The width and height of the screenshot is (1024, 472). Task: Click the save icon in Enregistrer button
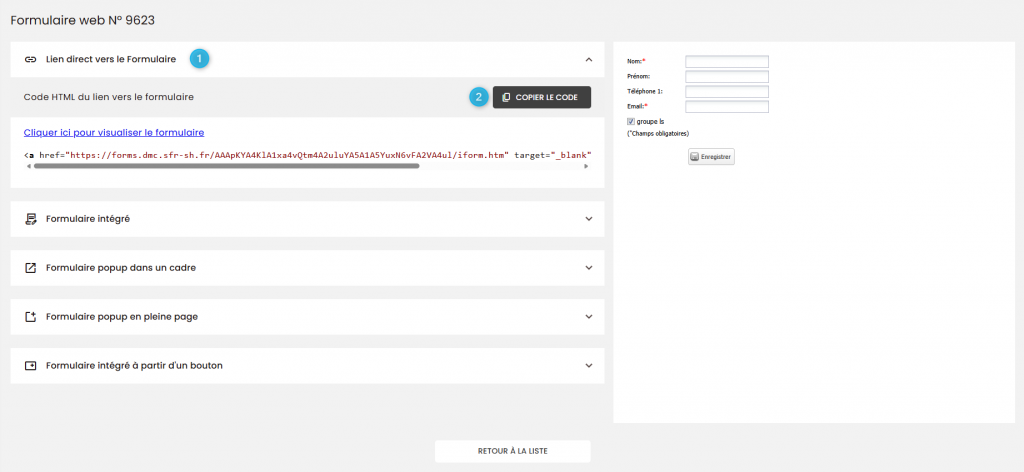click(x=695, y=157)
